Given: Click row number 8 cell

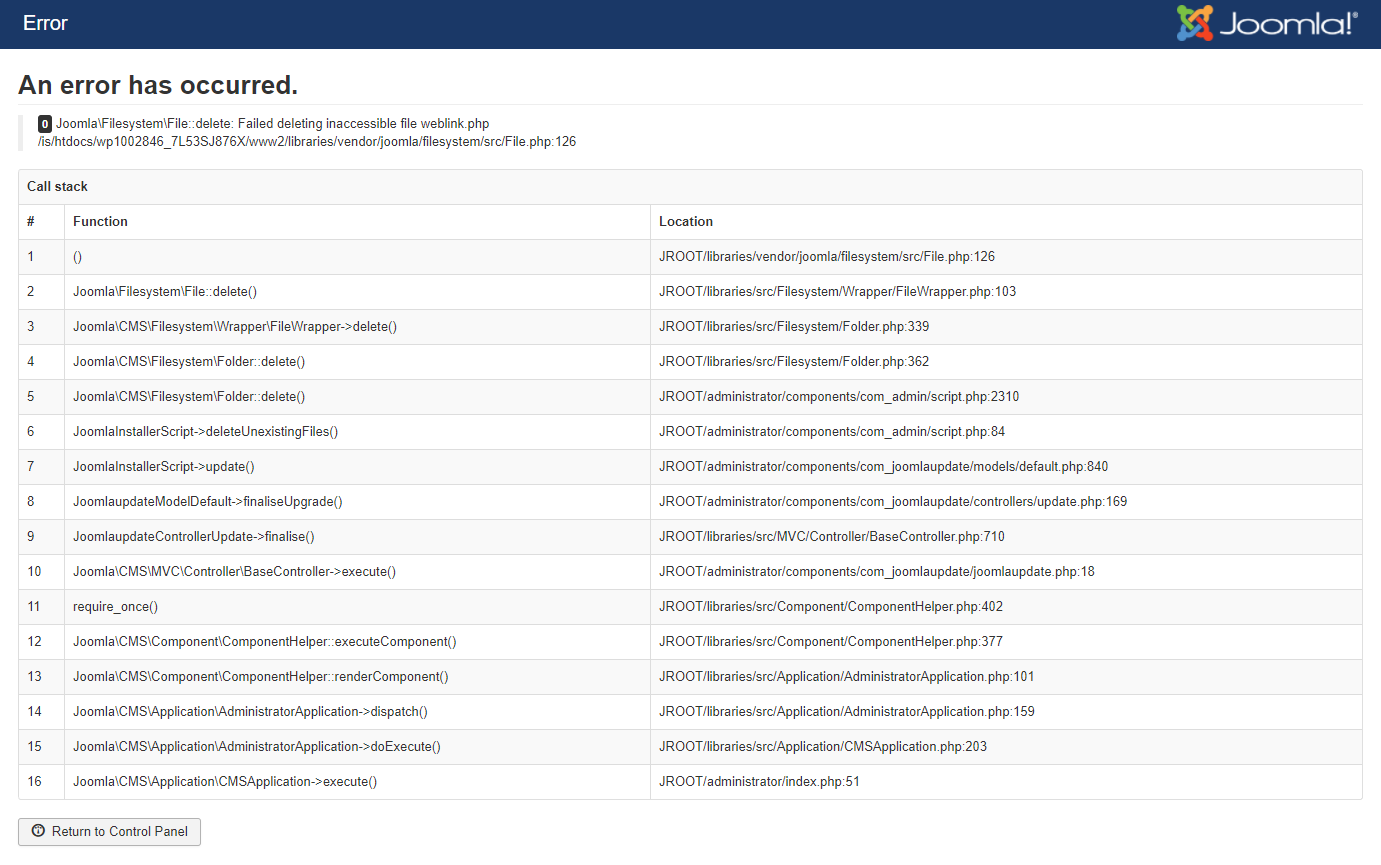Looking at the screenshot, I should pos(41,502).
